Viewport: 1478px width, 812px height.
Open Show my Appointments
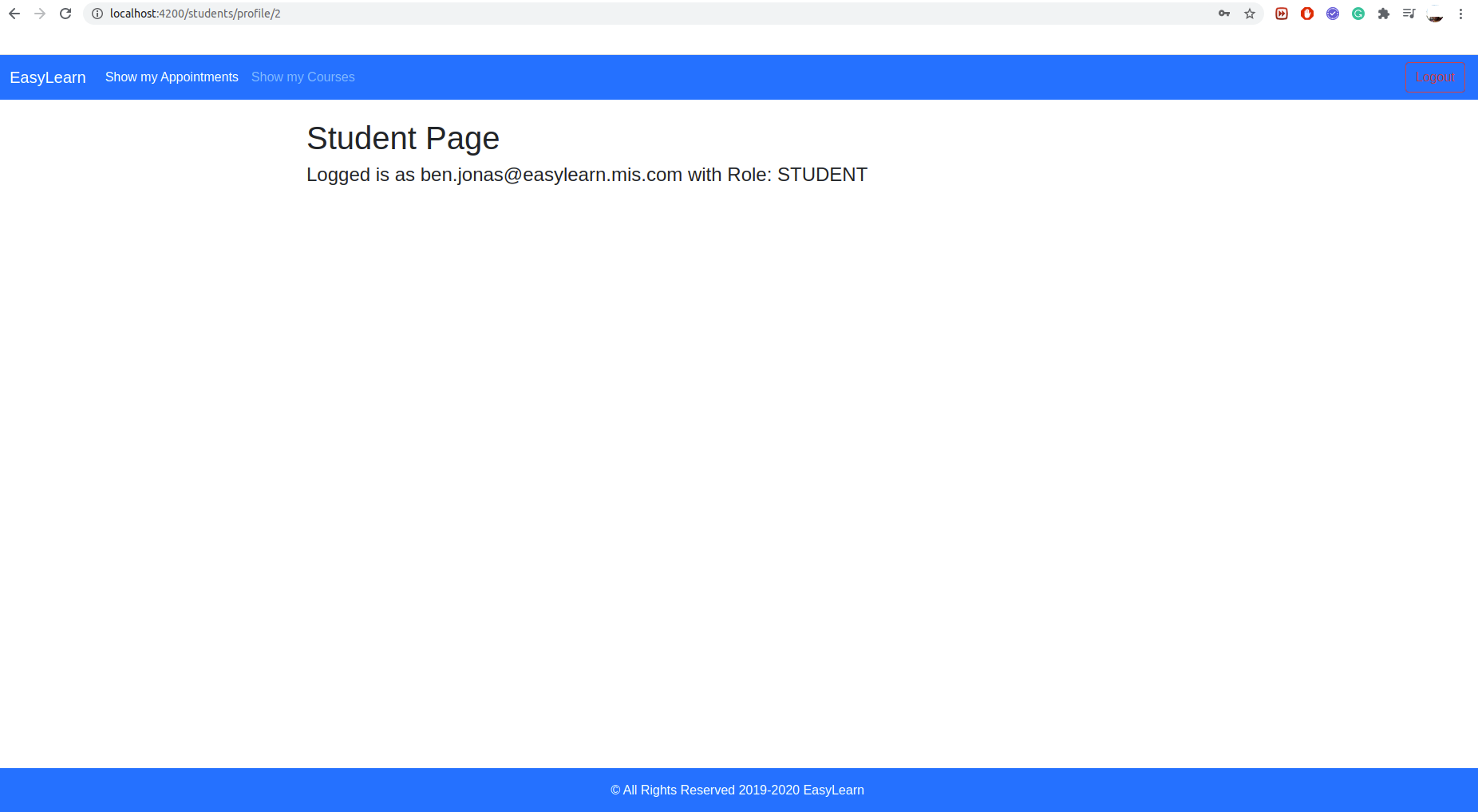(x=172, y=77)
